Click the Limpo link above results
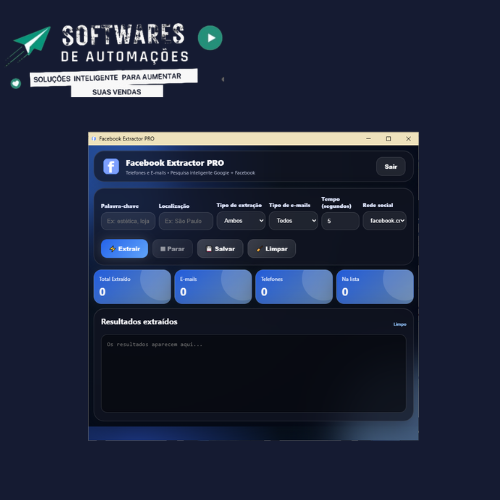Image resolution: width=500 pixels, height=500 pixels. 400,324
